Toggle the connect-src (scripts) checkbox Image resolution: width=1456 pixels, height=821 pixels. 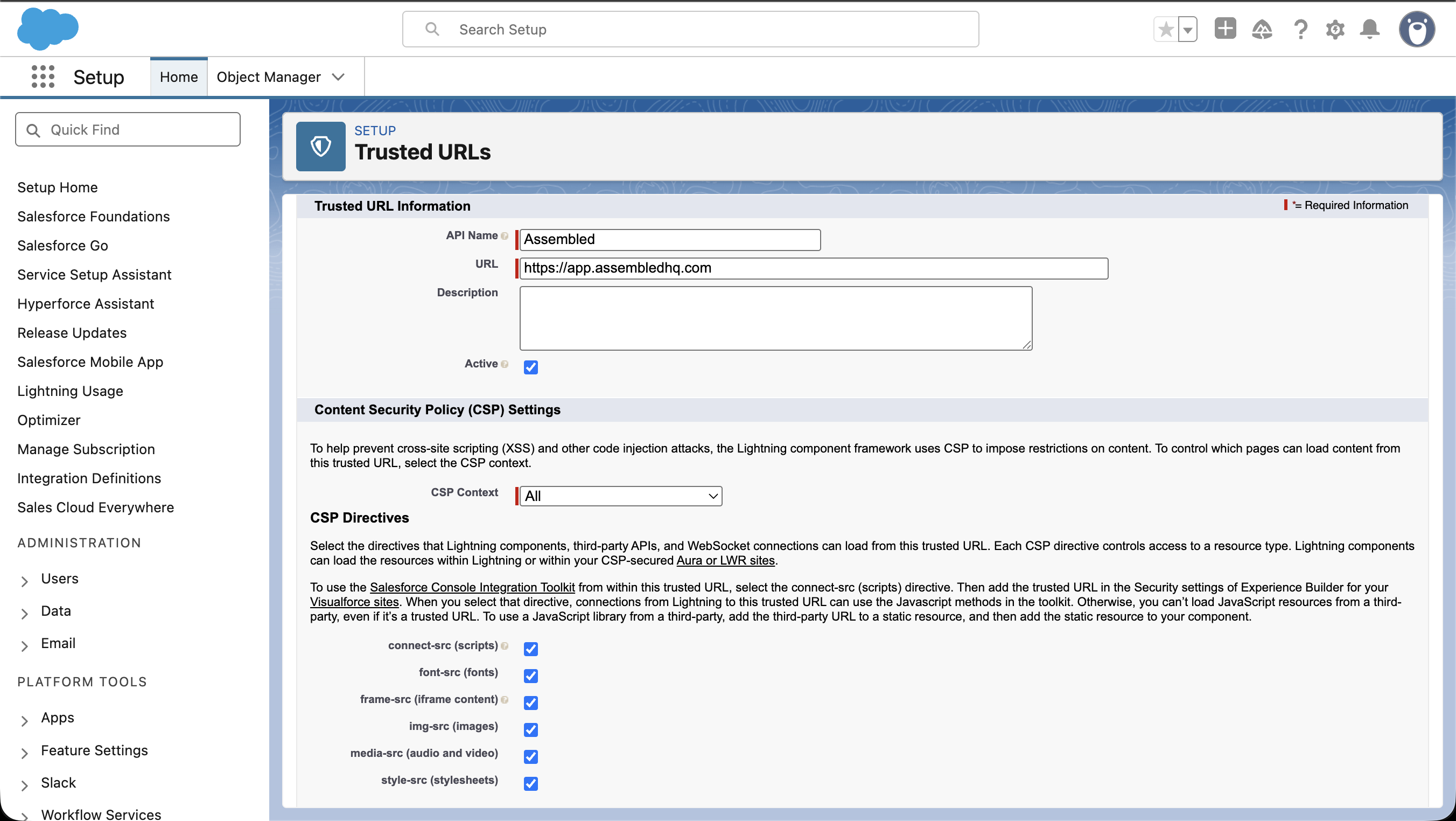click(x=531, y=649)
